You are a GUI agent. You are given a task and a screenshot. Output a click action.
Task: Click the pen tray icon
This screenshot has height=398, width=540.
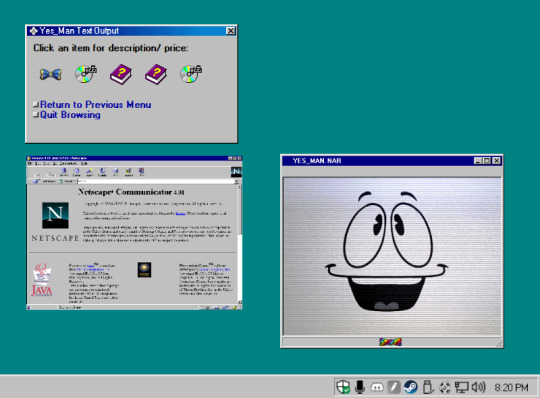click(394, 387)
